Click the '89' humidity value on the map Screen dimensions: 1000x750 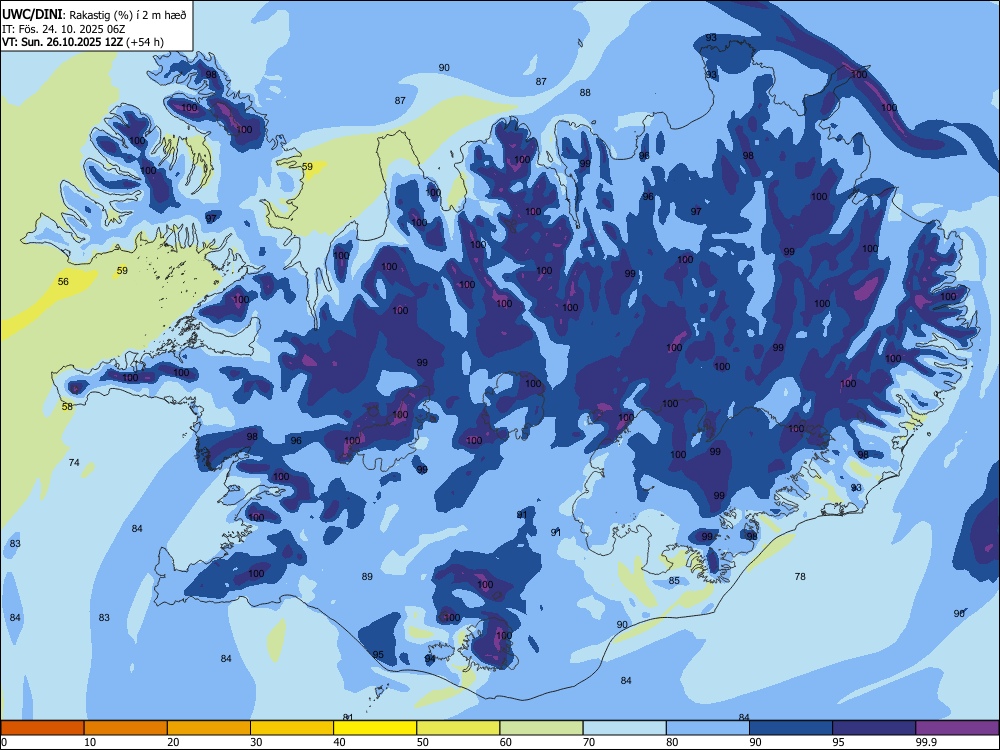(x=367, y=577)
